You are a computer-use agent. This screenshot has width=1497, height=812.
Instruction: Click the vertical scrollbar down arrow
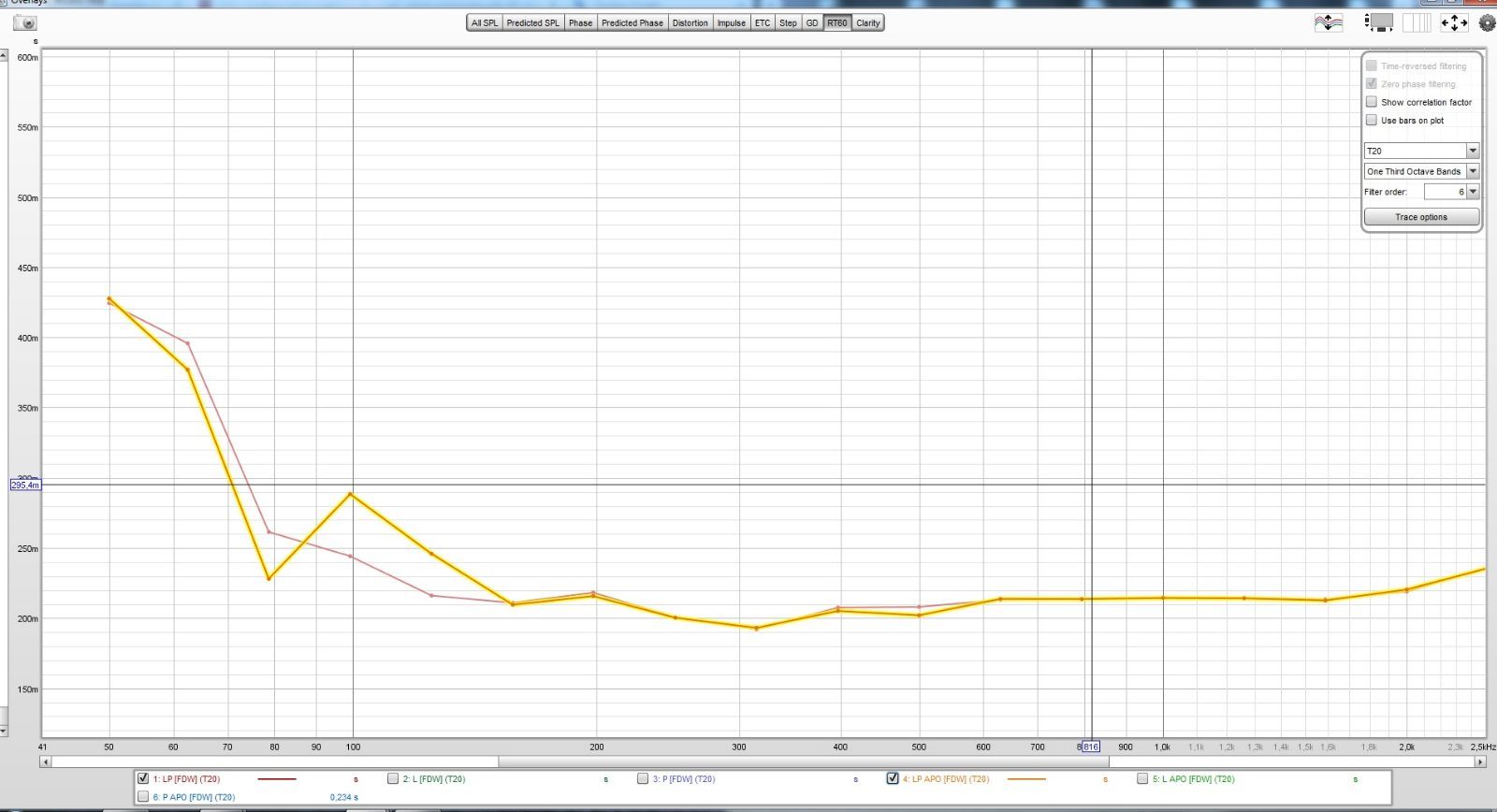click(4, 731)
